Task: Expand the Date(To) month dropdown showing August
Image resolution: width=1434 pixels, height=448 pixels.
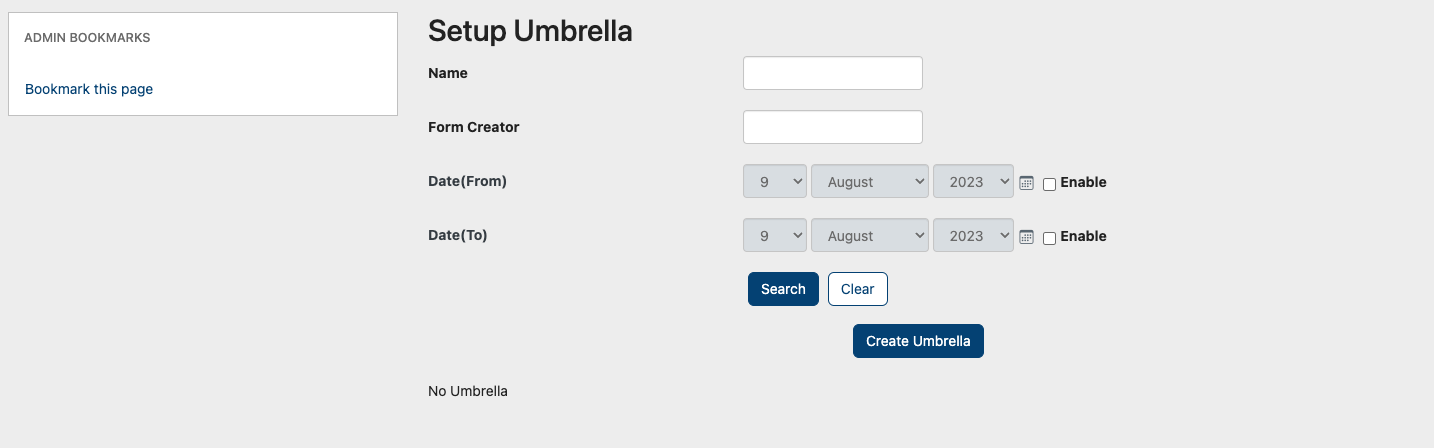Action: pyautogui.click(x=870, y=236)
